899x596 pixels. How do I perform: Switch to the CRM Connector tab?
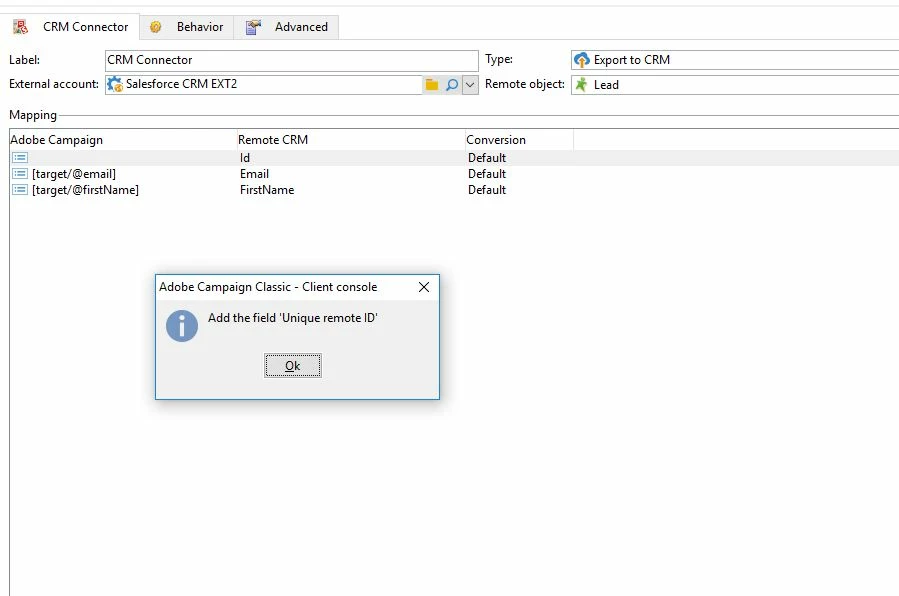pos(71,27)
